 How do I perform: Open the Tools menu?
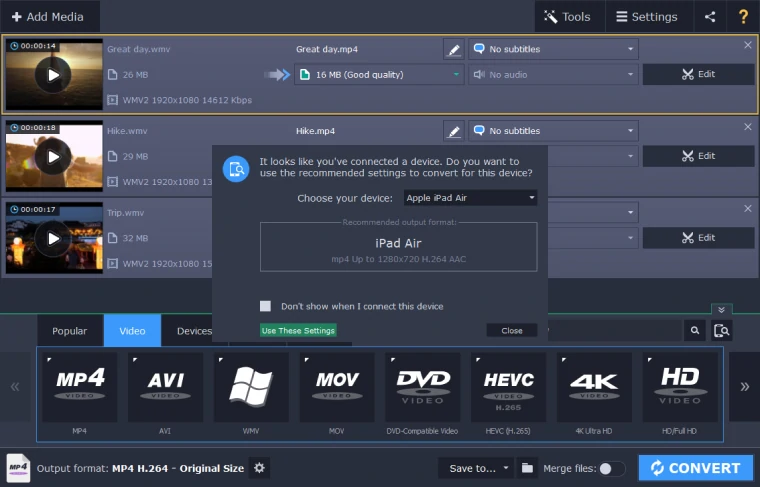pos(570,16)
